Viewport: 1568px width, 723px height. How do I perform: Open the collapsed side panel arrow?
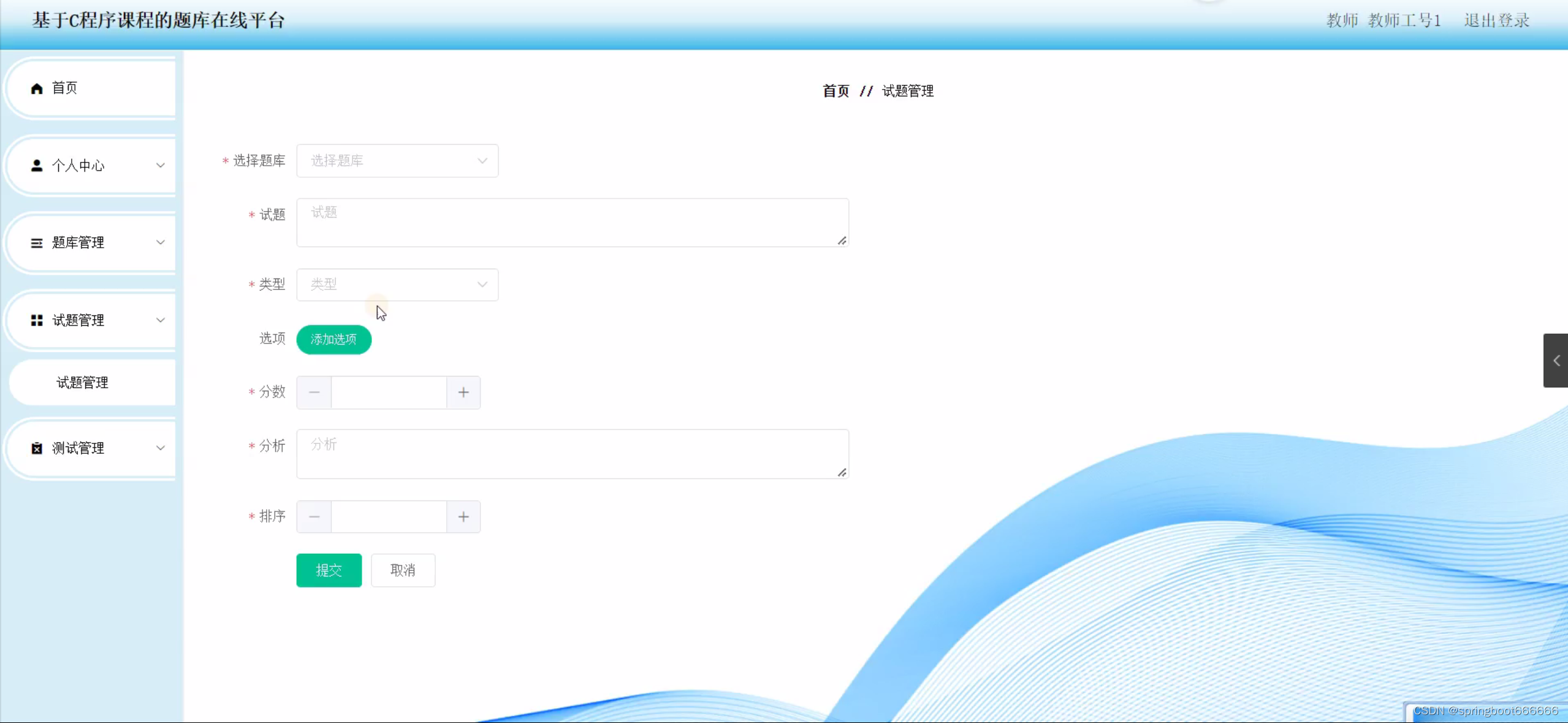[1556, 361]
